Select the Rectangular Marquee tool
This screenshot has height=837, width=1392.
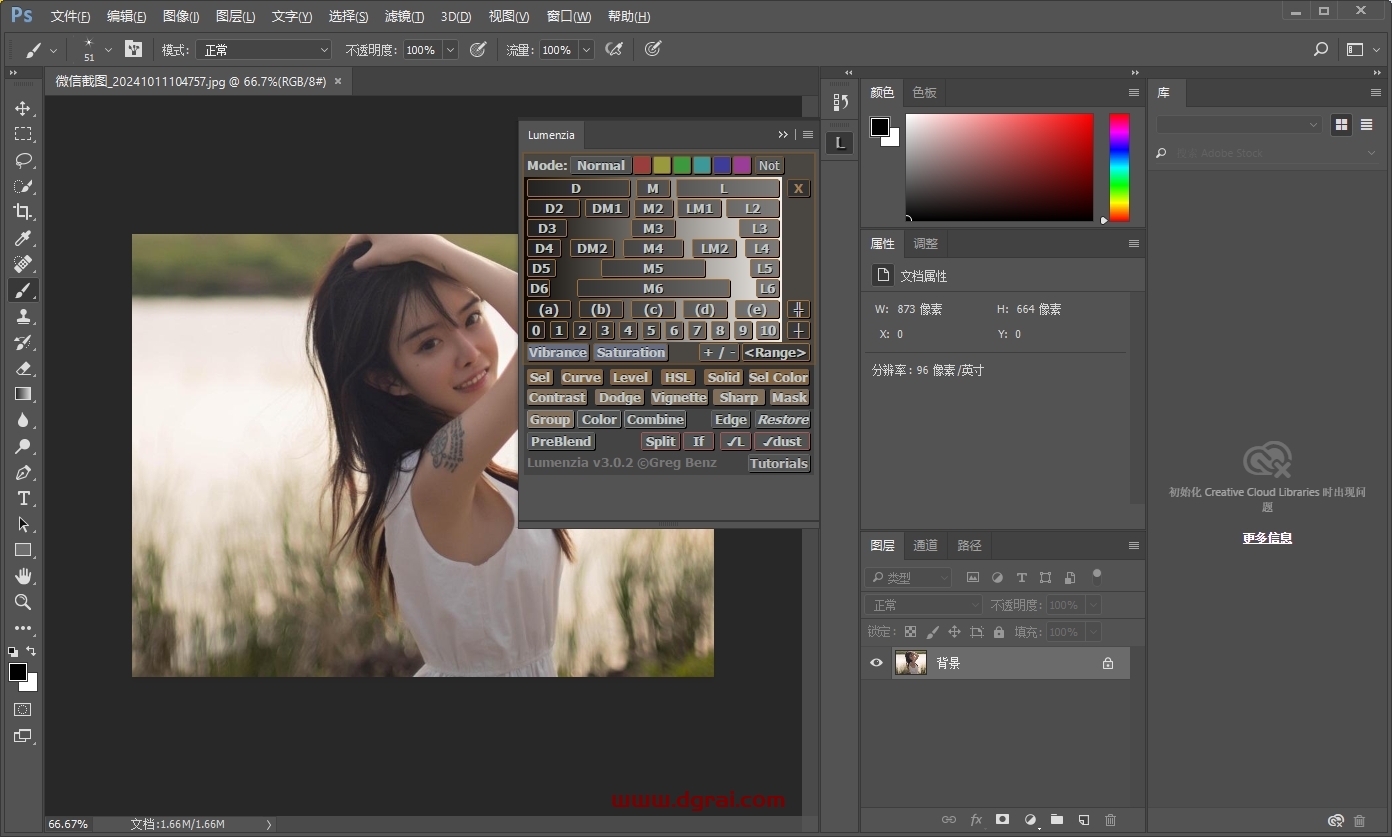pyautogui.click(x=23, y=134)
